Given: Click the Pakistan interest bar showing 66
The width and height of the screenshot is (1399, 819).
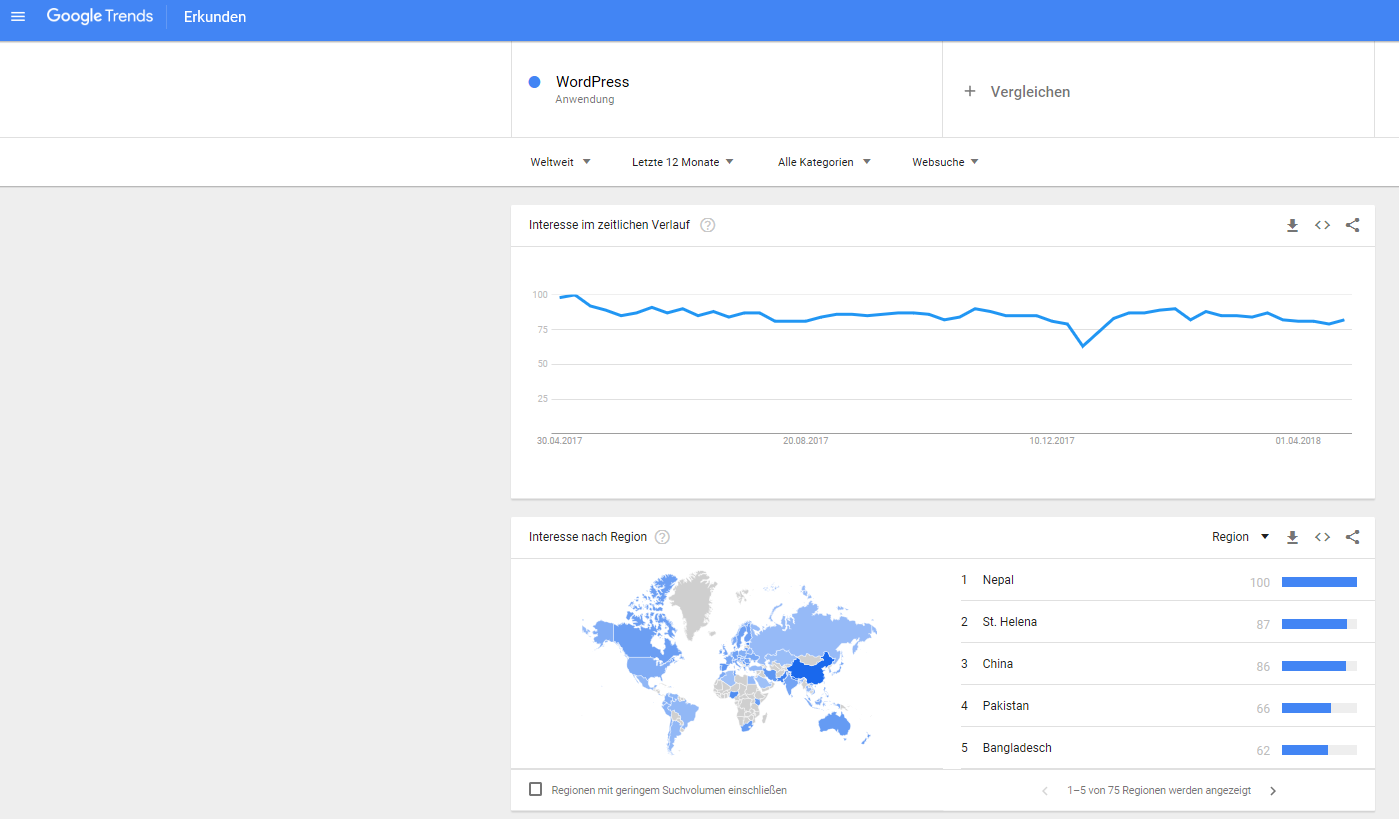Looking at the screenshot, I should [x=1319, y=708].
